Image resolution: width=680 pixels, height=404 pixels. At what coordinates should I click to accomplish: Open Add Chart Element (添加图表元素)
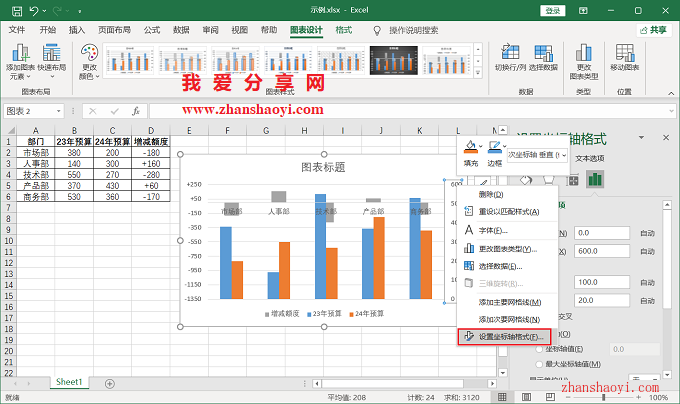20,62
